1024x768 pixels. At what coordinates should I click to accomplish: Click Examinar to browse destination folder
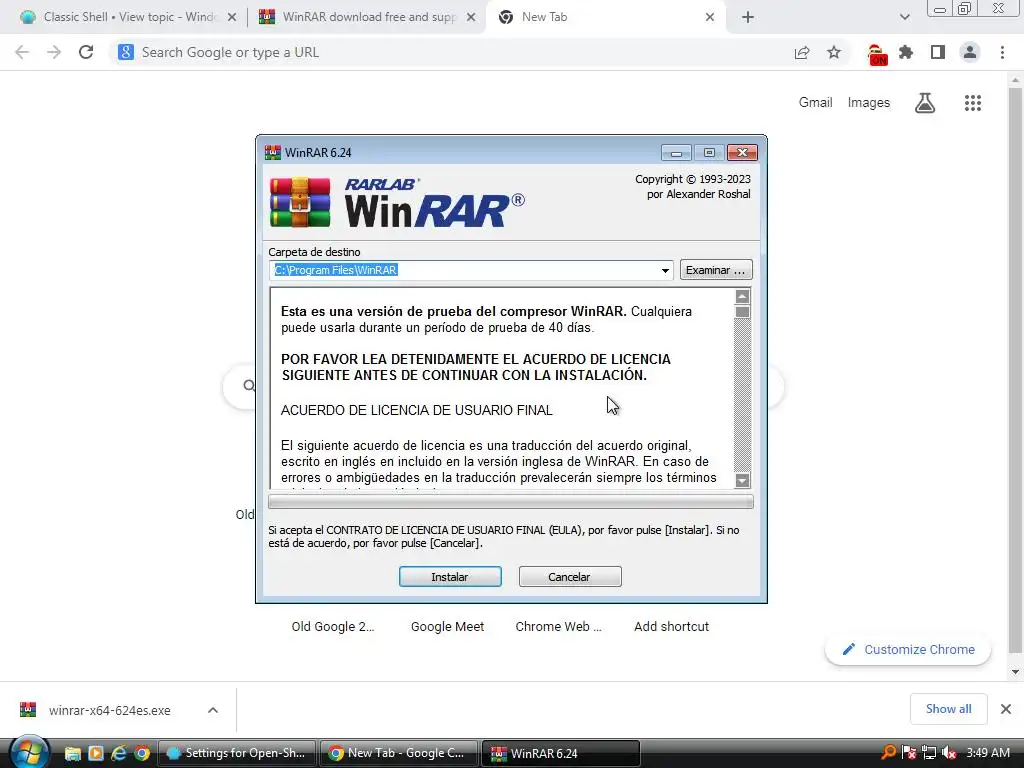click(716, 270)
